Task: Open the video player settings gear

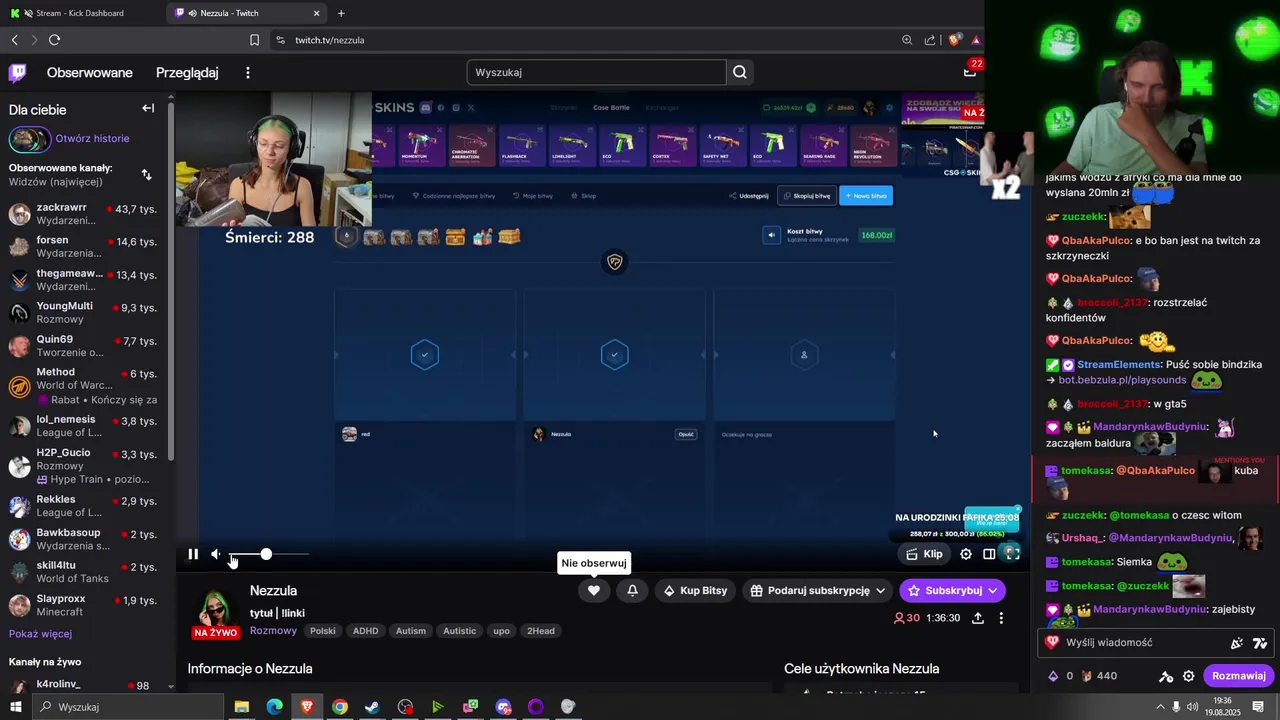Action: [966, 554]
